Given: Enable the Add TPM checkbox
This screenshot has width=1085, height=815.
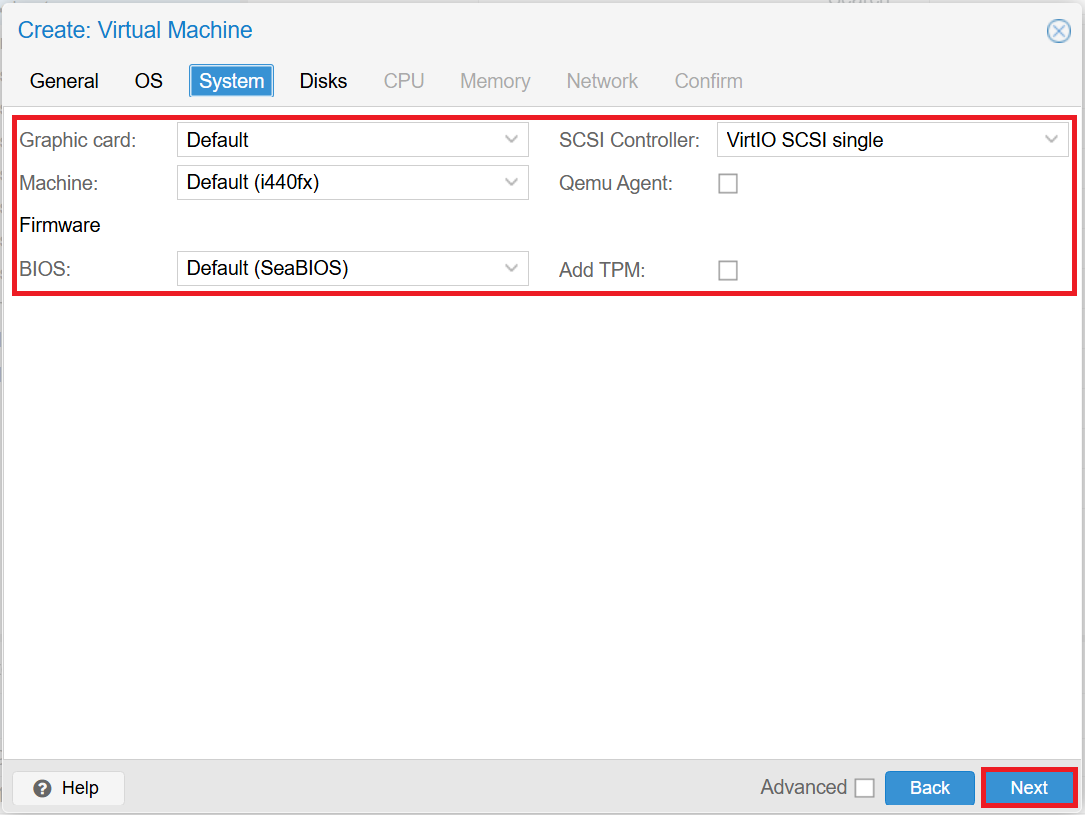Looking at the screenshot, I should pos(727,270).
